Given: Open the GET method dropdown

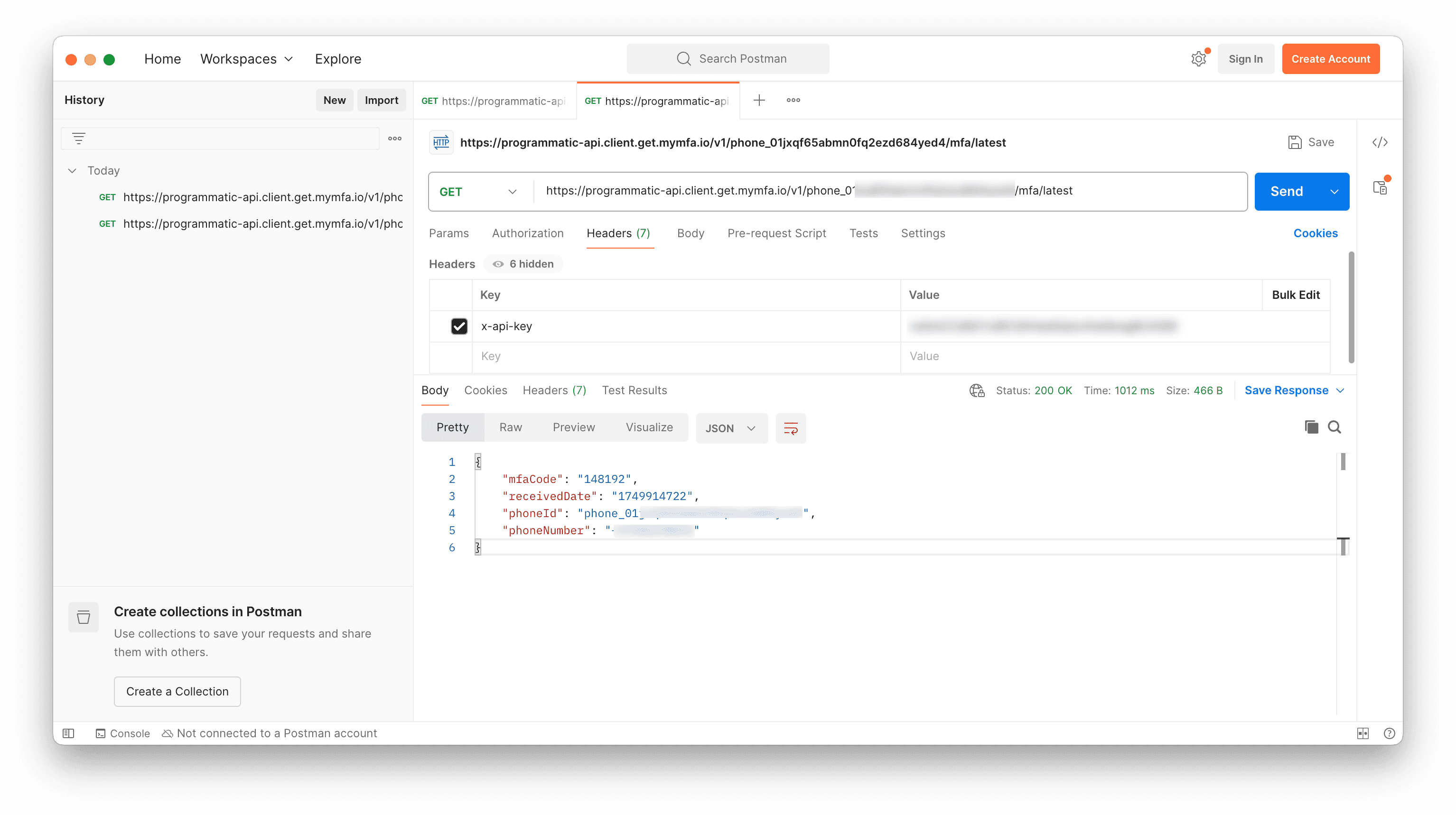Looking at the screenshot, I should point(478,192).
